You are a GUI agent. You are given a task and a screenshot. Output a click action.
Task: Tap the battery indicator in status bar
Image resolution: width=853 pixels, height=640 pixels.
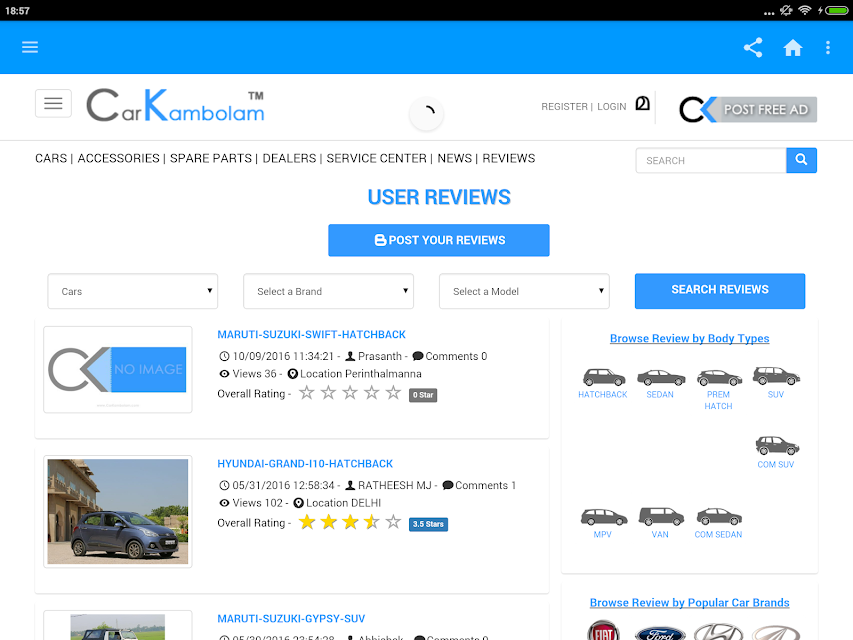[x=836, y=10]
